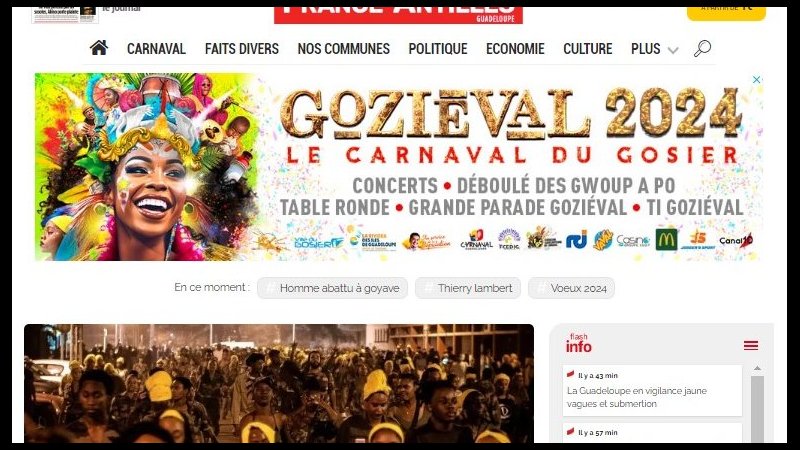Close the Goziéval ad banner
800x450 pixels.
757,80
